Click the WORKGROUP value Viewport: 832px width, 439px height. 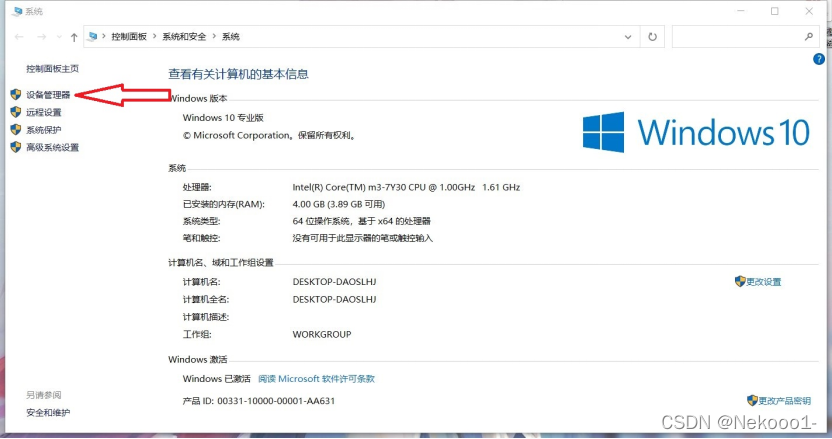point(322,334)
